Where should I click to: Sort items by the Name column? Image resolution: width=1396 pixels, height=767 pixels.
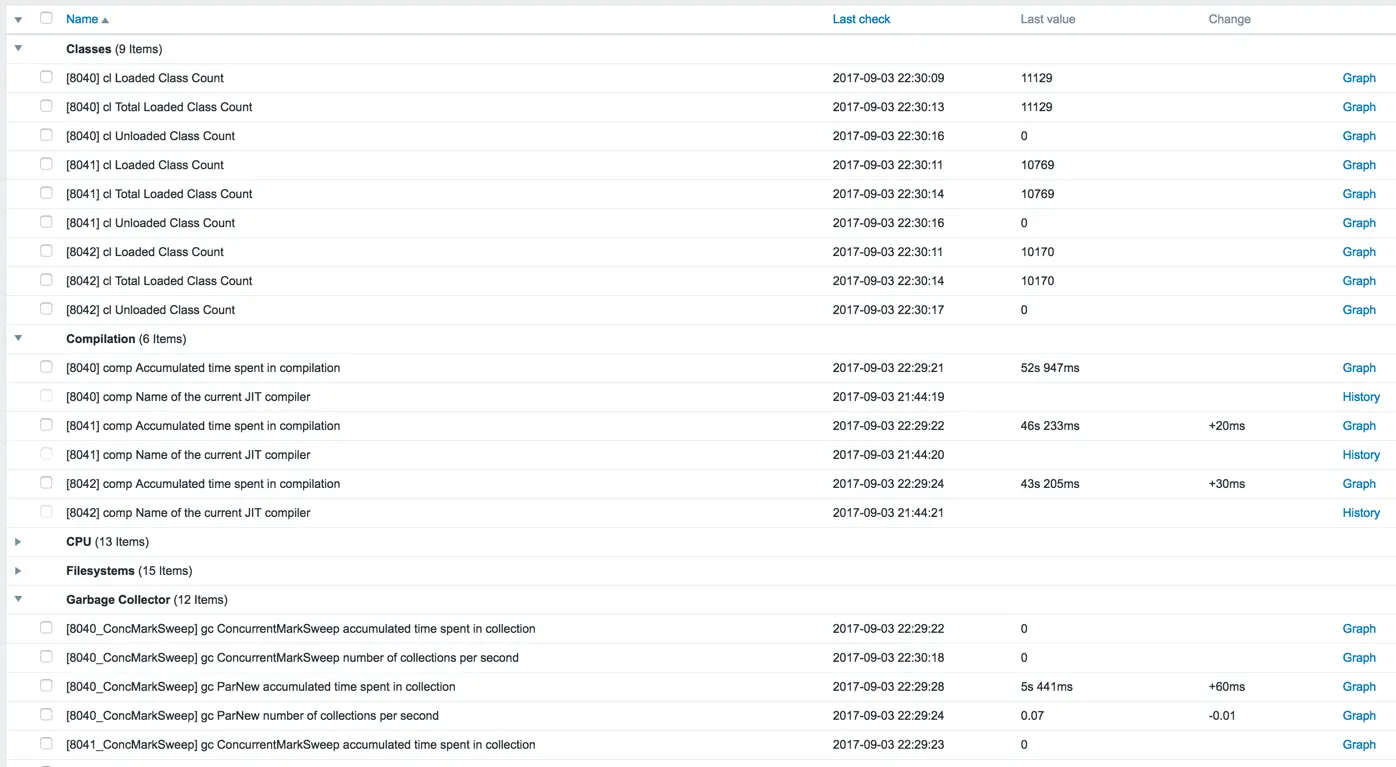click(80, 18)
